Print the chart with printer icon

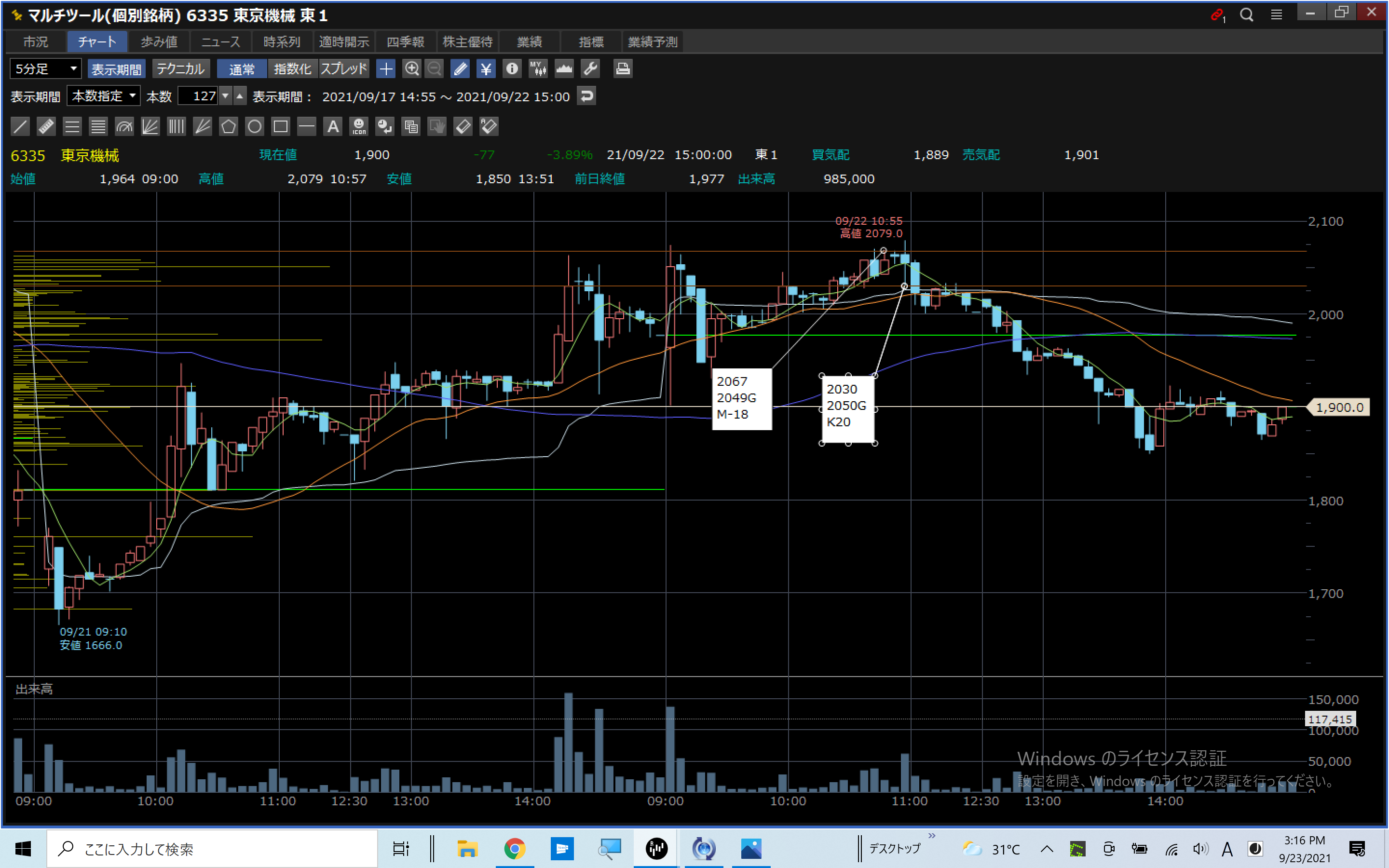click(623, 69)
